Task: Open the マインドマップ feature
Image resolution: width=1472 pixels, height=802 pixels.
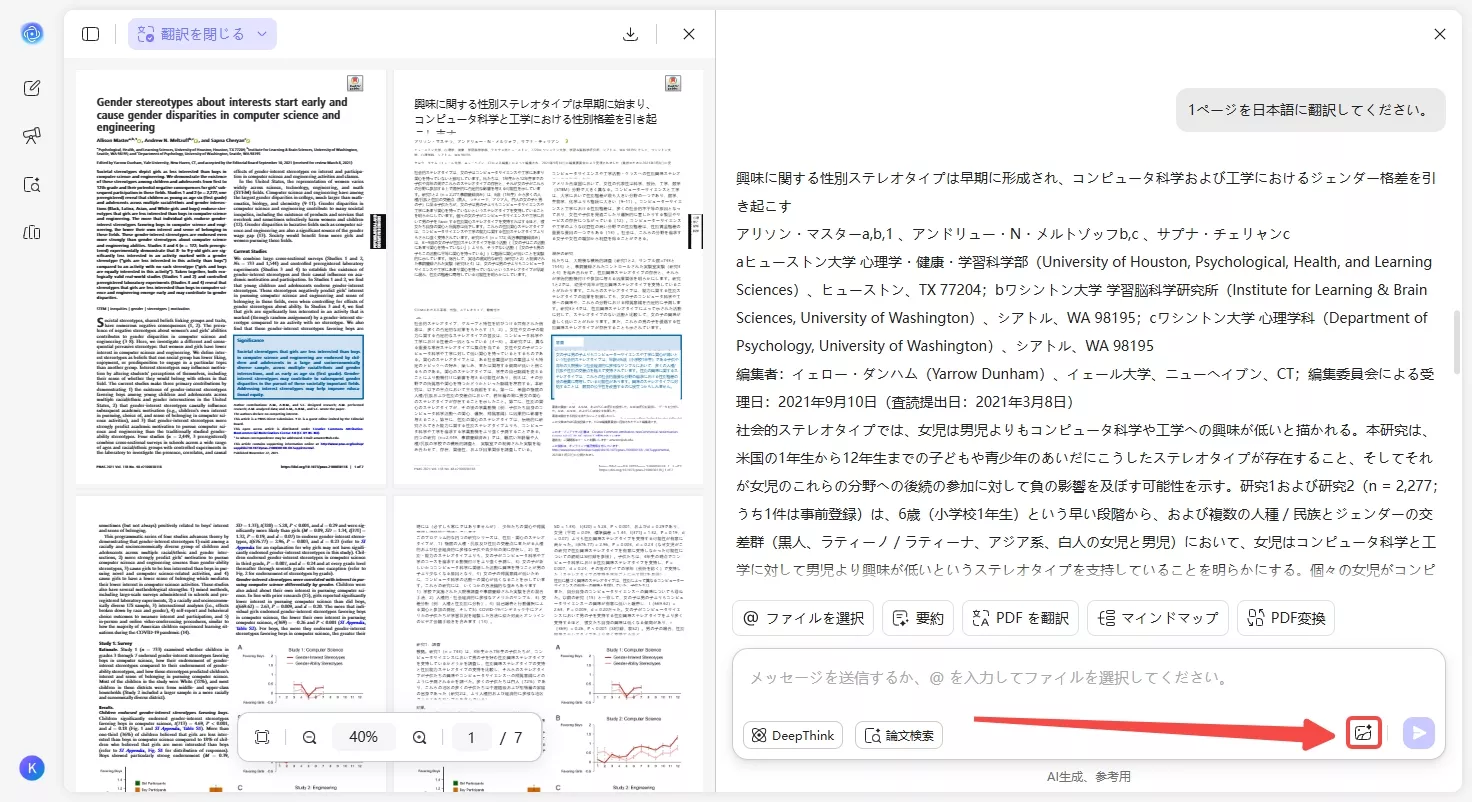Action: point(1157,618)
